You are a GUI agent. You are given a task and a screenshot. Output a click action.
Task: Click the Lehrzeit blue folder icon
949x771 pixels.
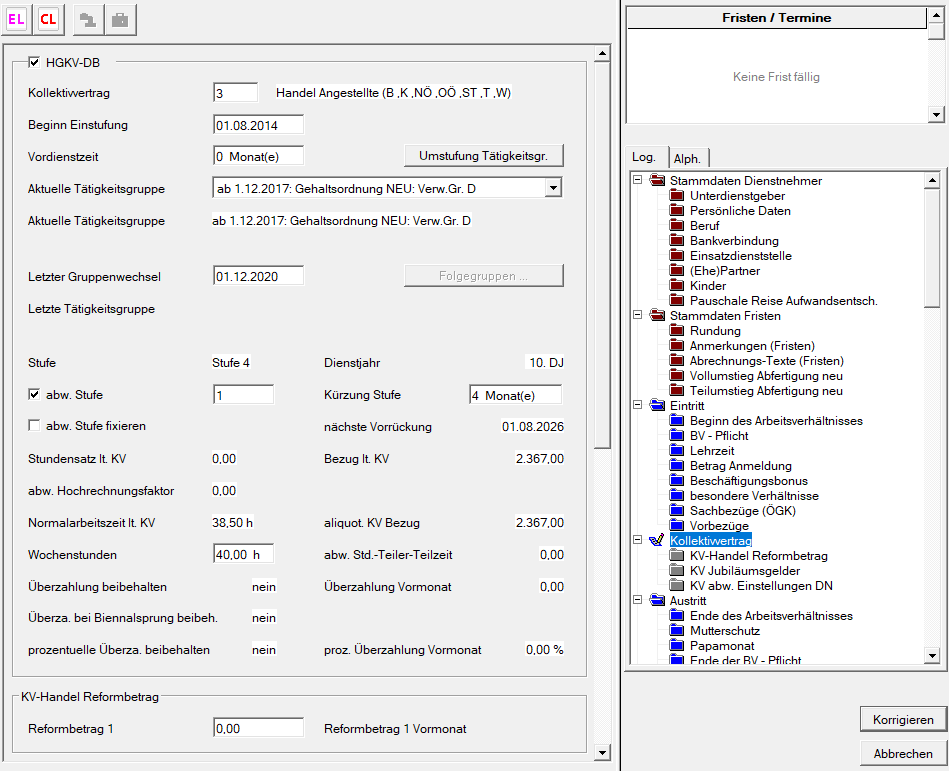point(678,451)
